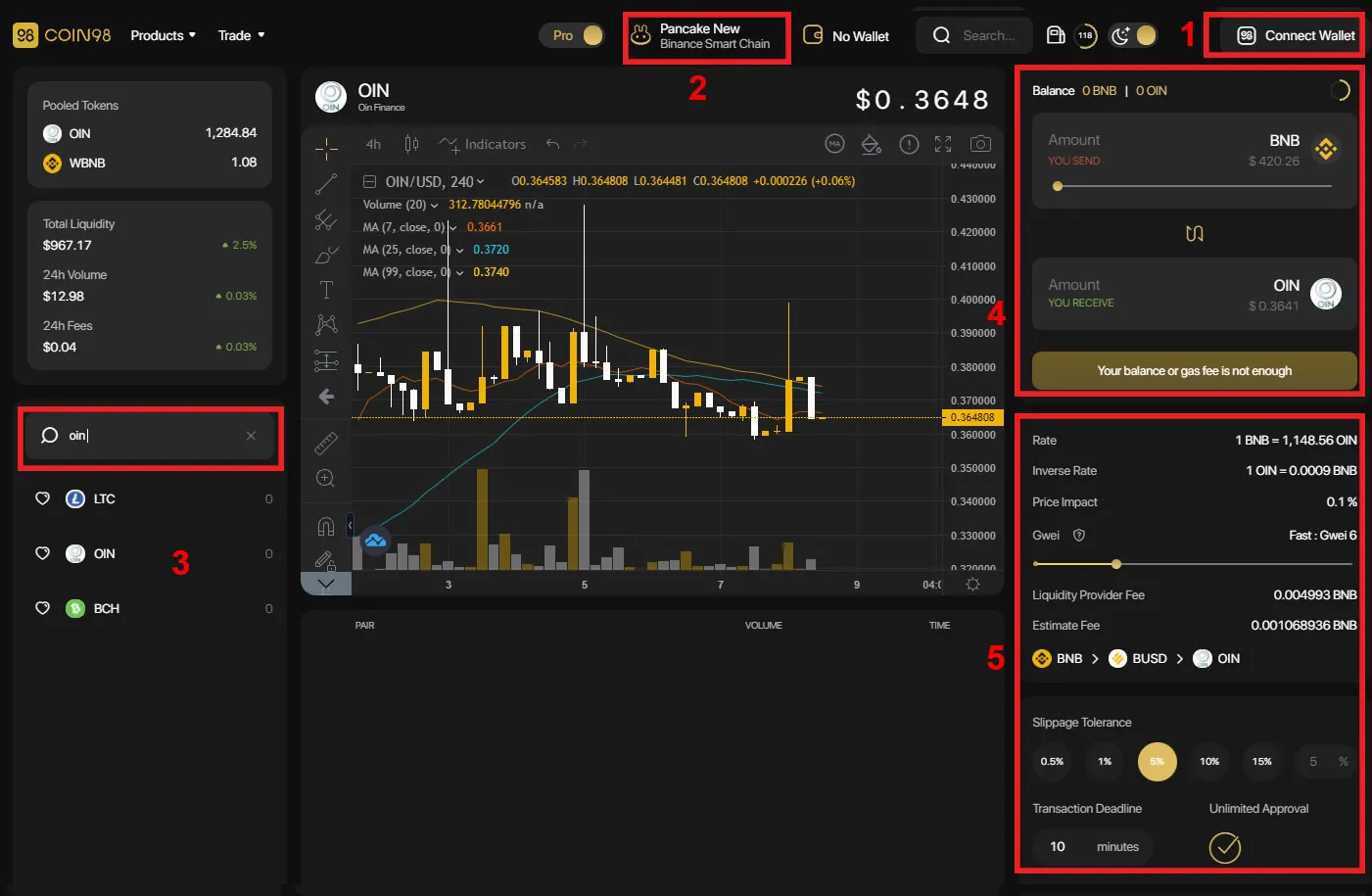Click the Gwei shield info icon
Image resolution: width=1372 pixels, height=896 pixels.
(x=1078, y=536)
